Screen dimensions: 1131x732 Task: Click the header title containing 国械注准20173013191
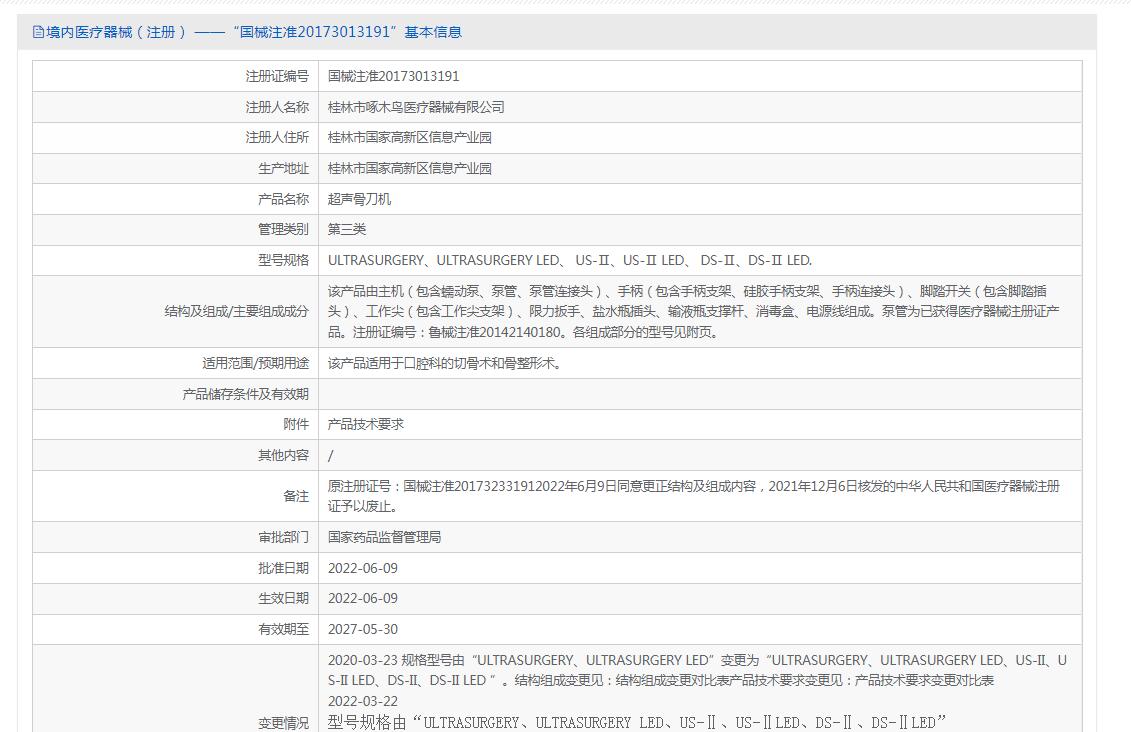[254, 32]
